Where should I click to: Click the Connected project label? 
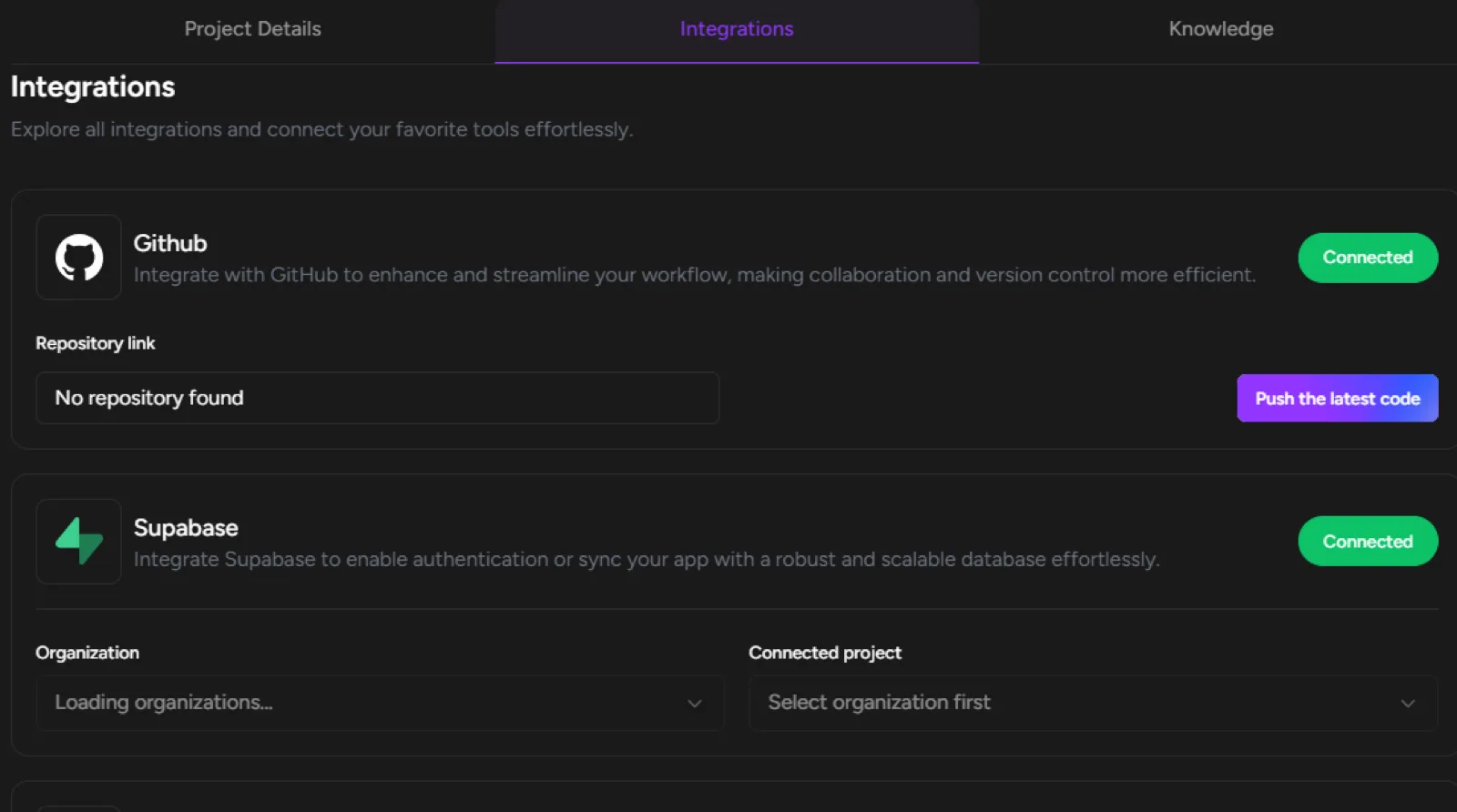click(825, 653)
